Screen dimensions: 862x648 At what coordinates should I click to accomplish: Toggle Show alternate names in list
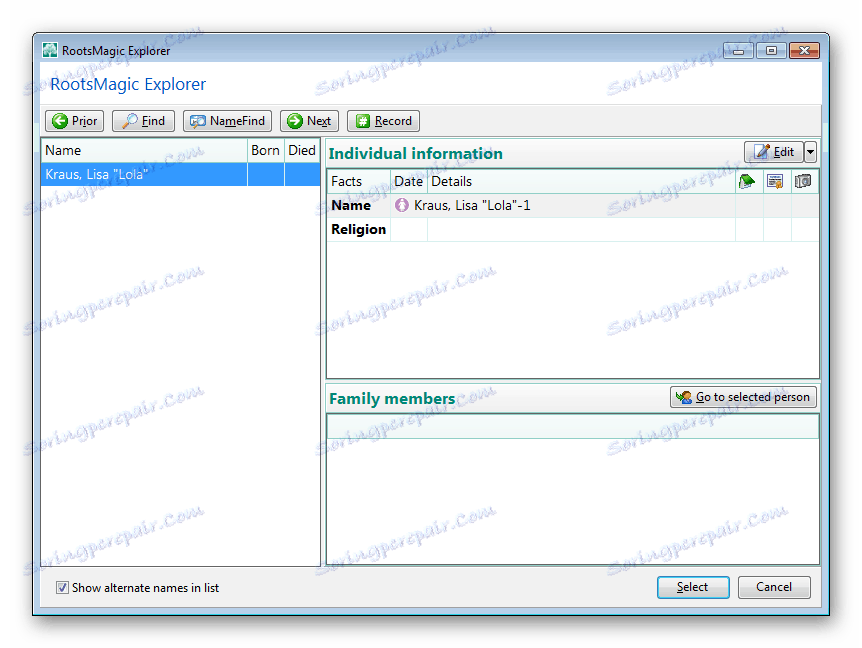62,588
